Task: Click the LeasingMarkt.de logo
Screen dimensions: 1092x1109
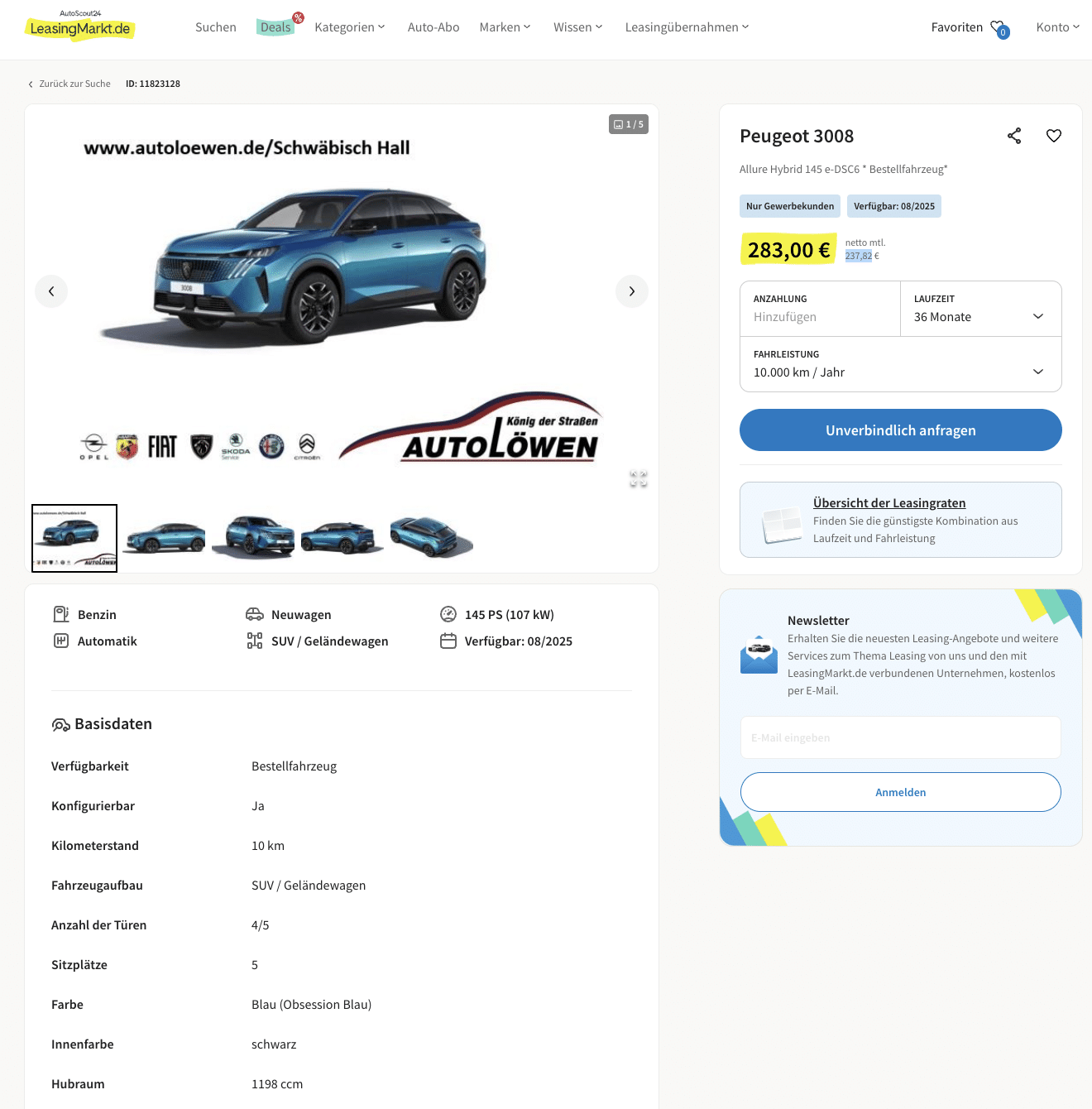Action: coord(79,26)
